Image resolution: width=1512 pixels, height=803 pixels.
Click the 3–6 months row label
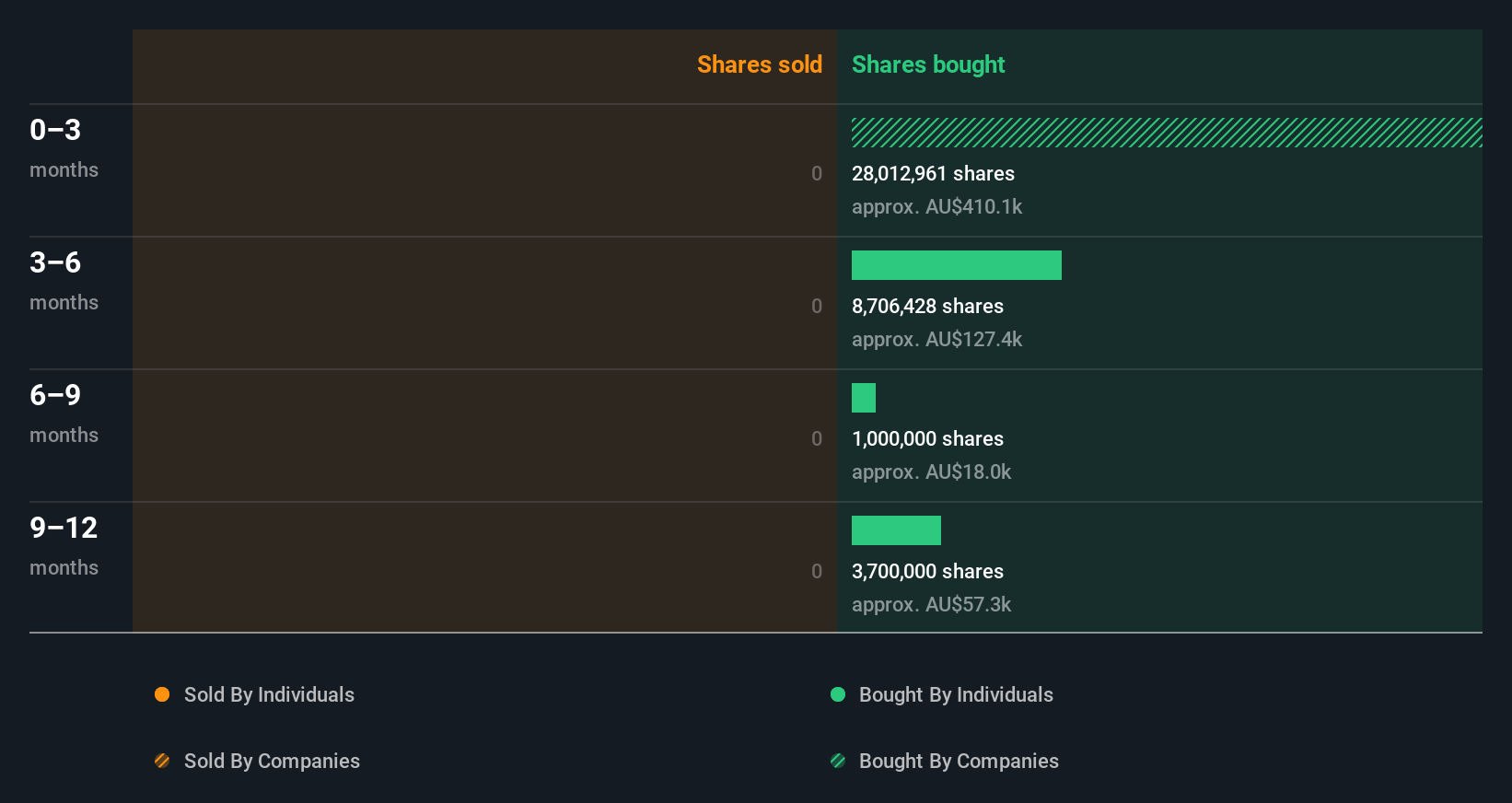(x=64, y=281)
